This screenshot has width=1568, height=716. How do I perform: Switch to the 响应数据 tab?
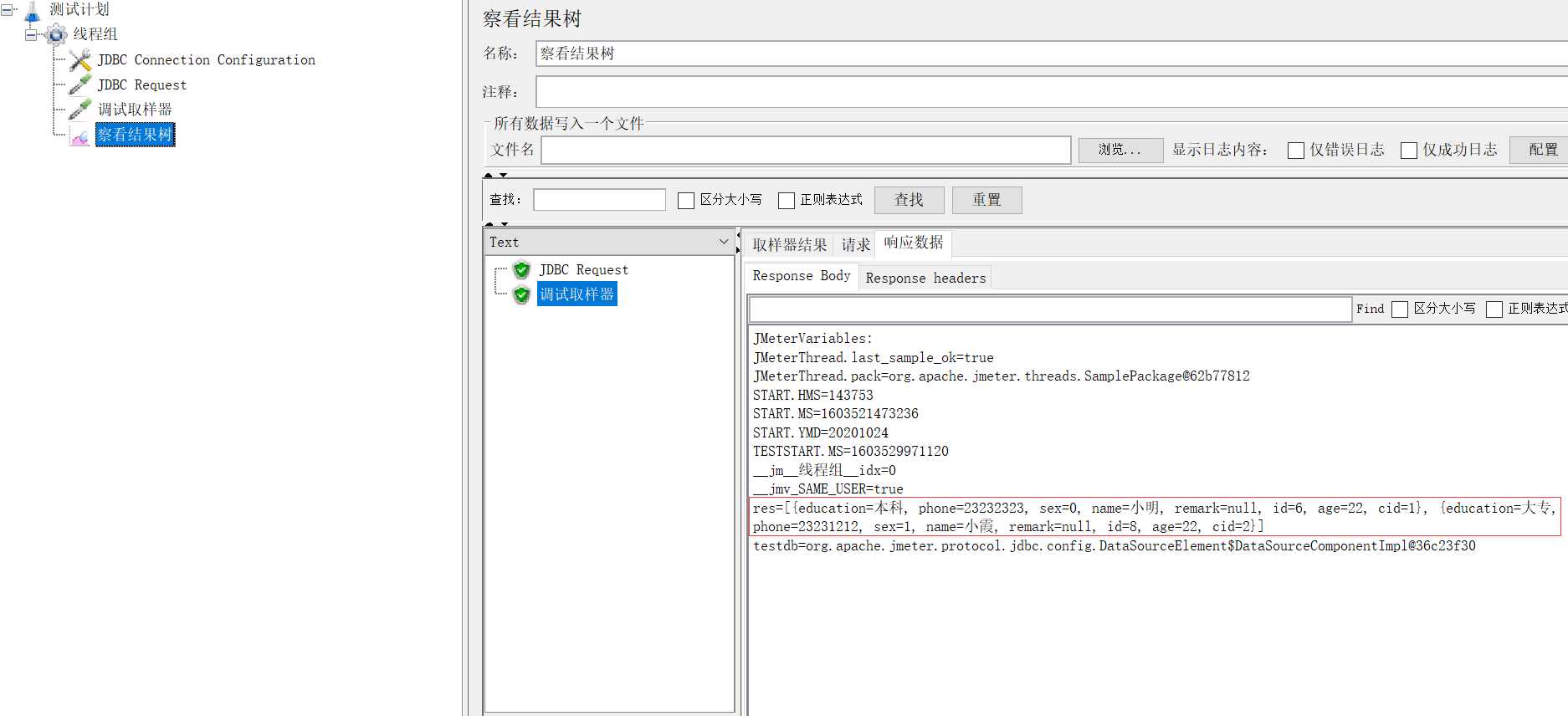pyautogui.click(x=914, y=243)
